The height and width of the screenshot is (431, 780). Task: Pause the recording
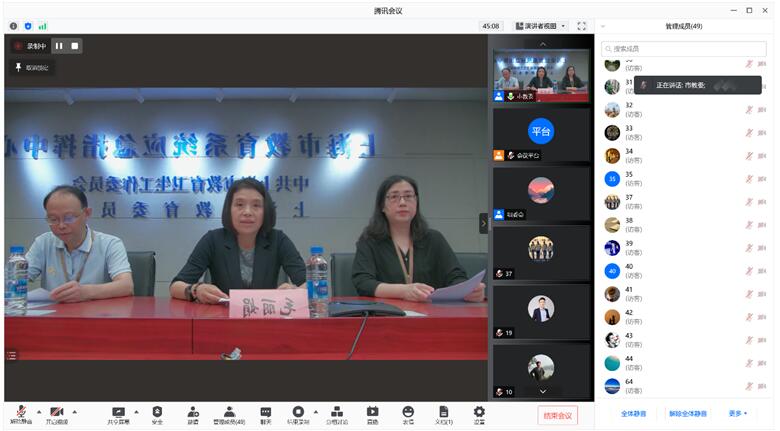58,46
